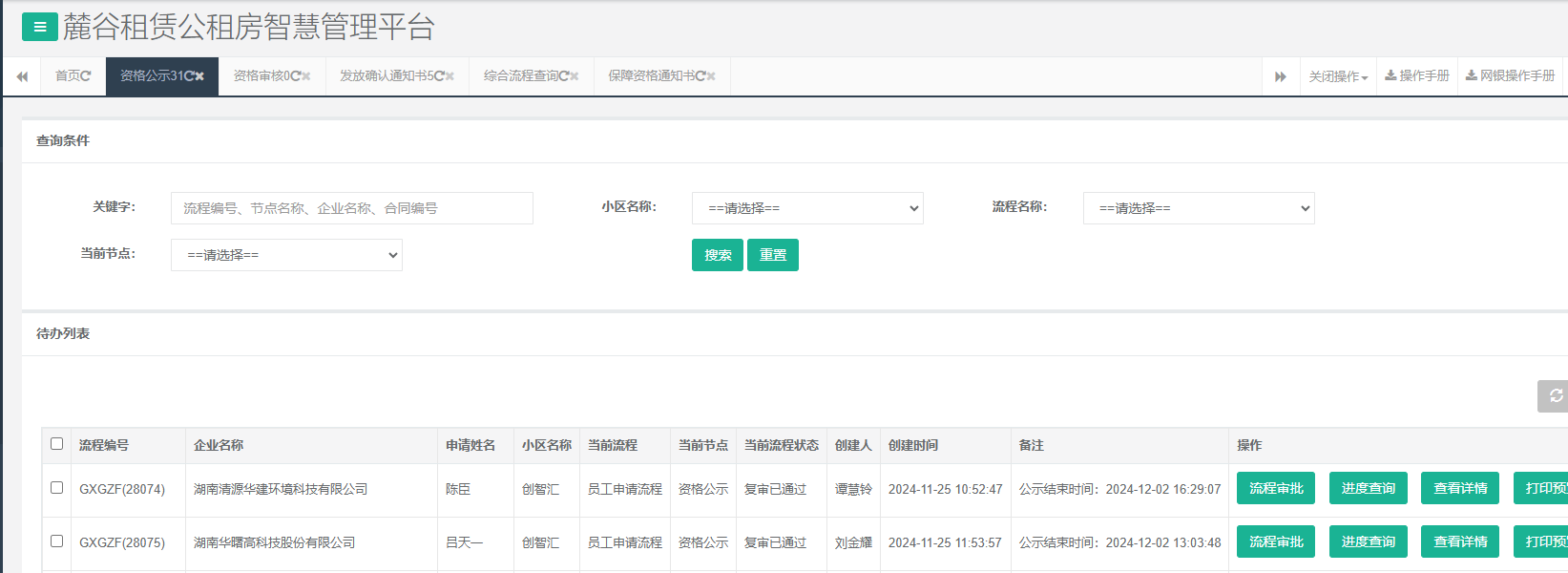Open the 流程名称 select box

[1199, 208]
